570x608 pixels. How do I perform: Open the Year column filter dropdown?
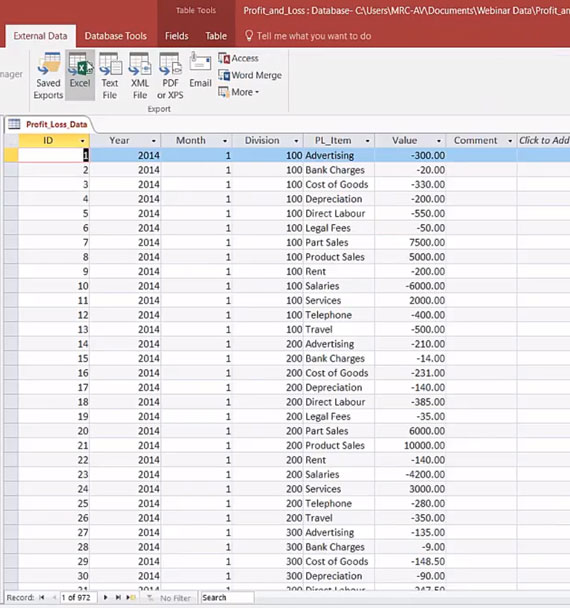pyautogui.click(x=154, y=141)
